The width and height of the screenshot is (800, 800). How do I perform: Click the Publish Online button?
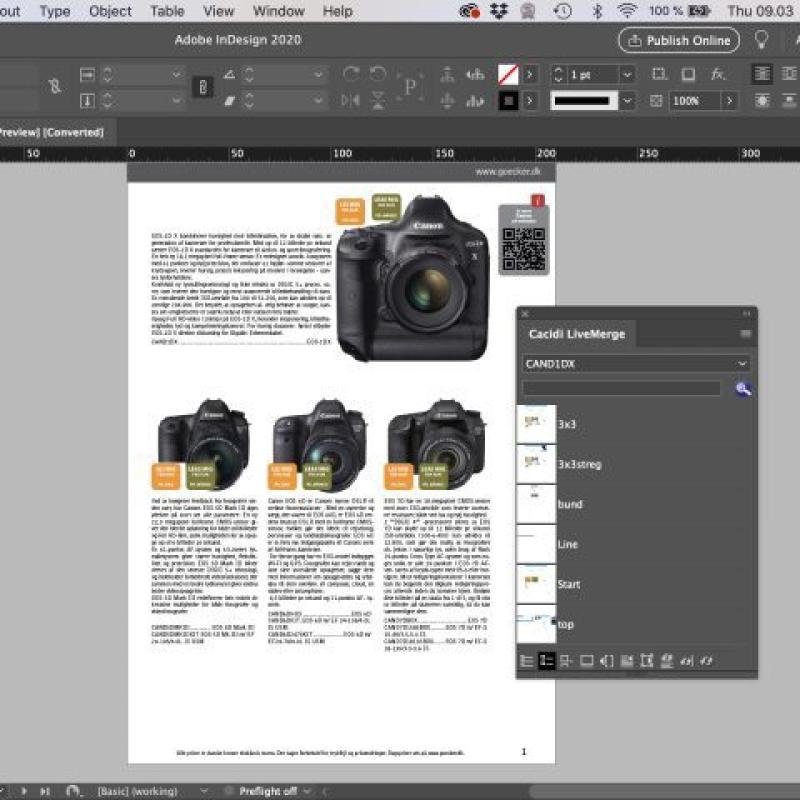click(x=679, y=40)
